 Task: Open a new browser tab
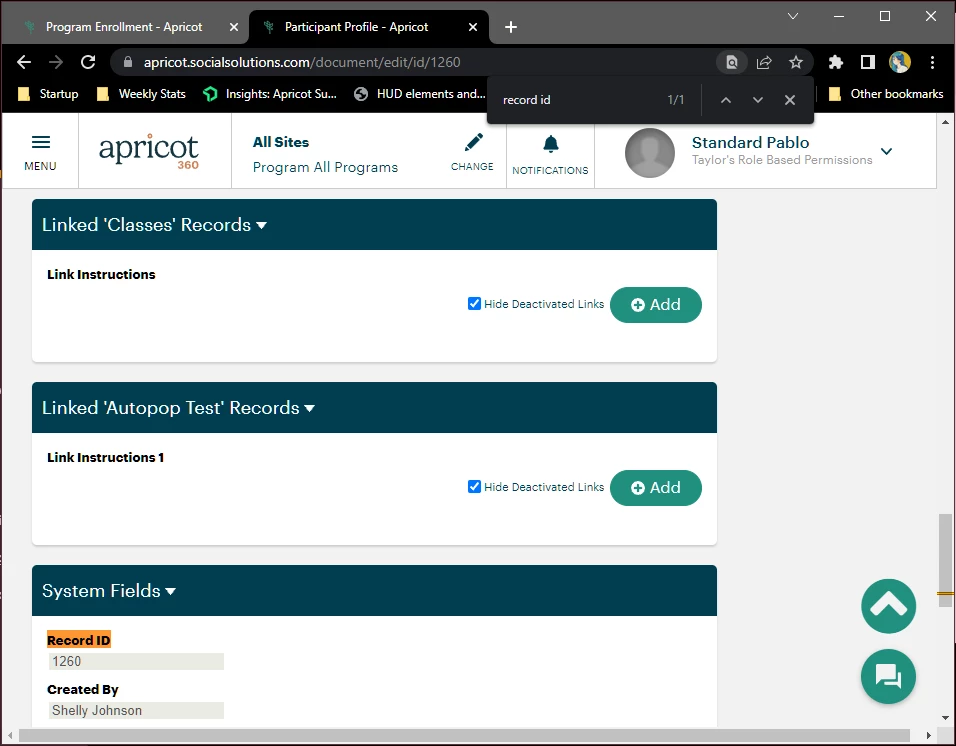[x=511, y=27]
